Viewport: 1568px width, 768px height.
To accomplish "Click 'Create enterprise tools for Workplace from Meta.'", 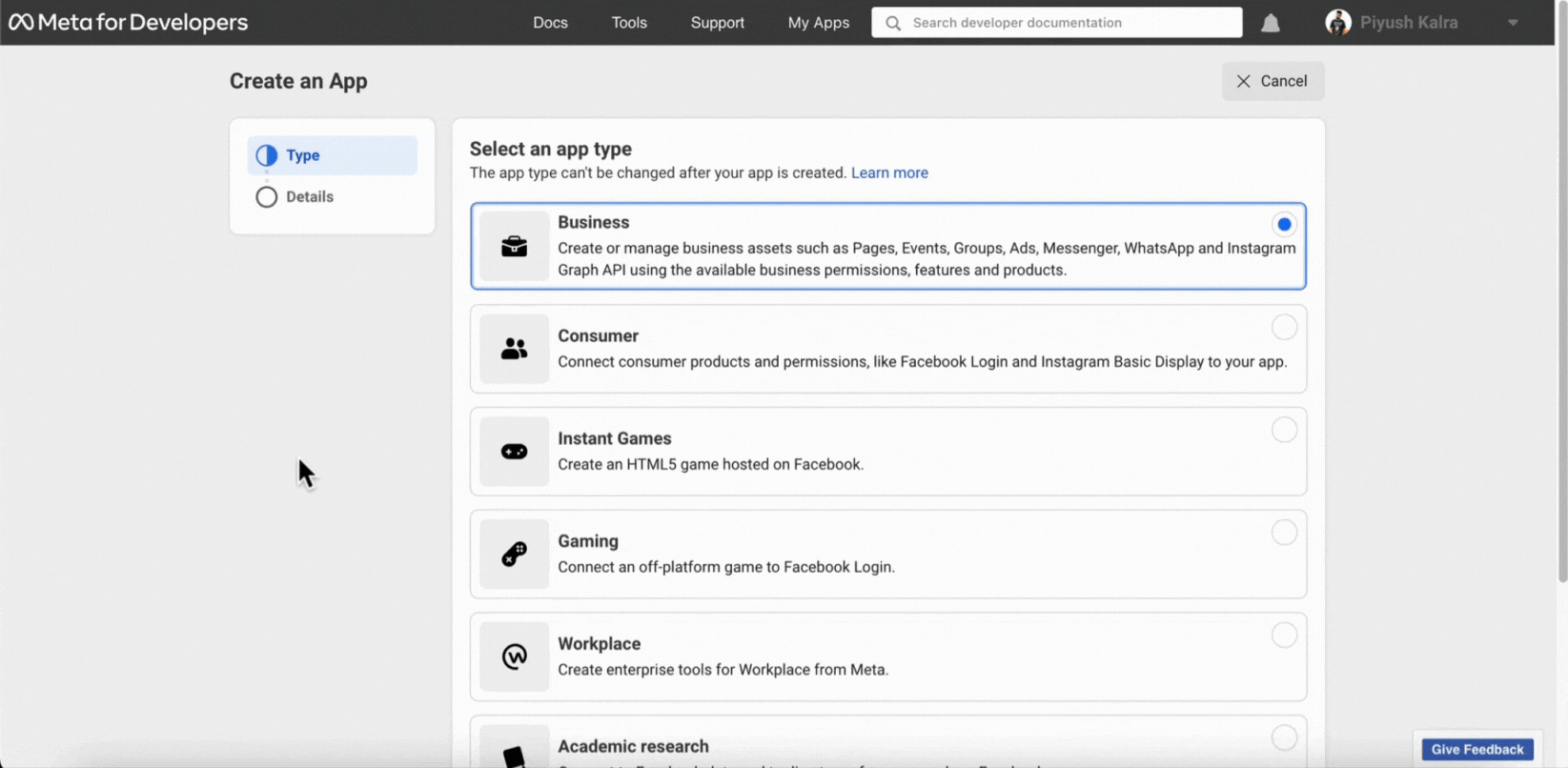I will [723, 670].
